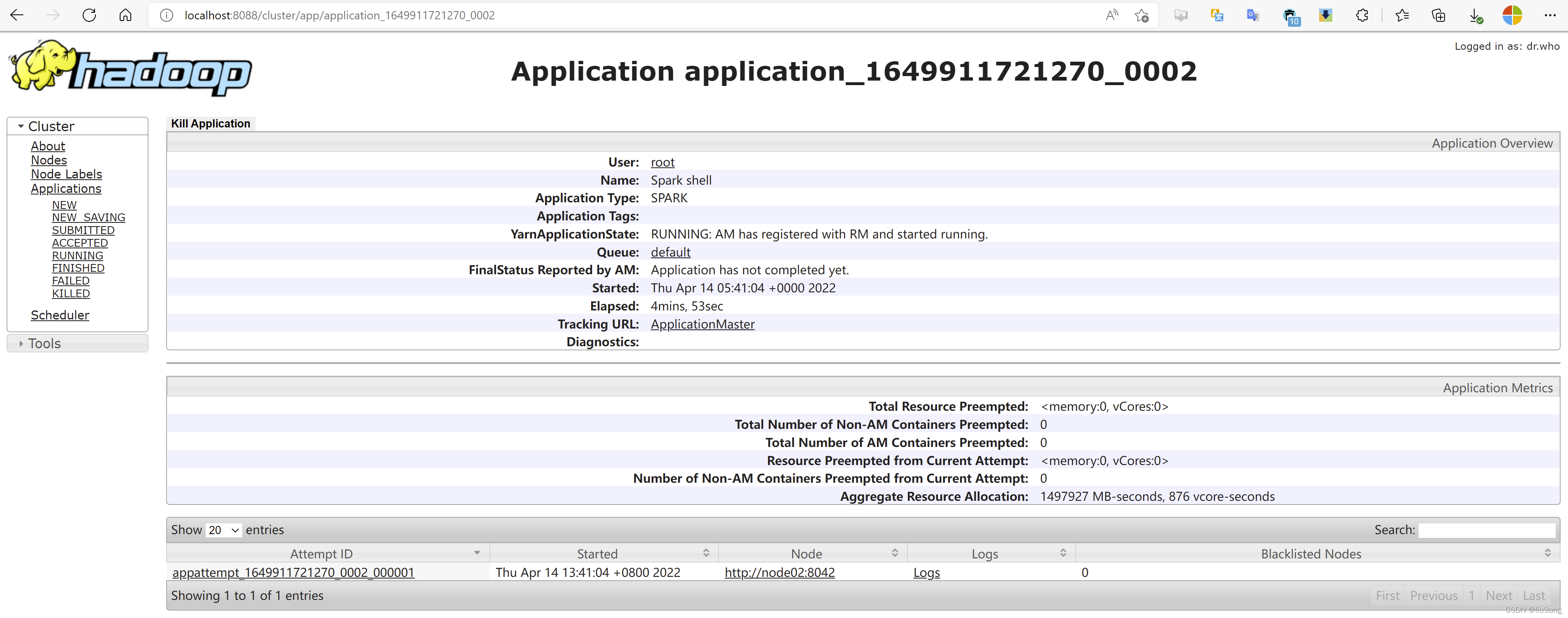Screen dimensions: 1568x618
Task: Click the First pagination button
Action: 1387,595
